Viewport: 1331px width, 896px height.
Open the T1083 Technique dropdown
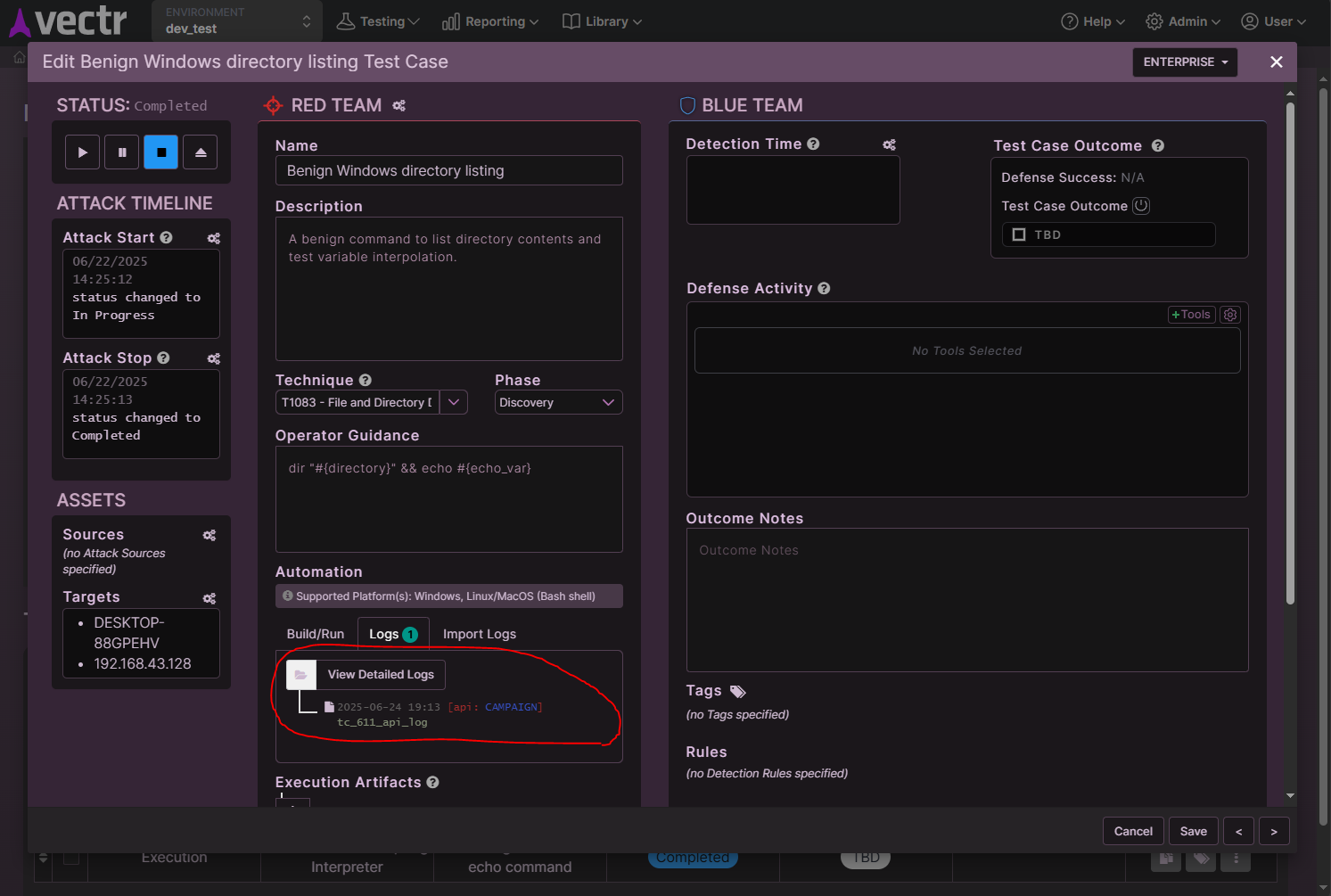click(x=454, y=402)
